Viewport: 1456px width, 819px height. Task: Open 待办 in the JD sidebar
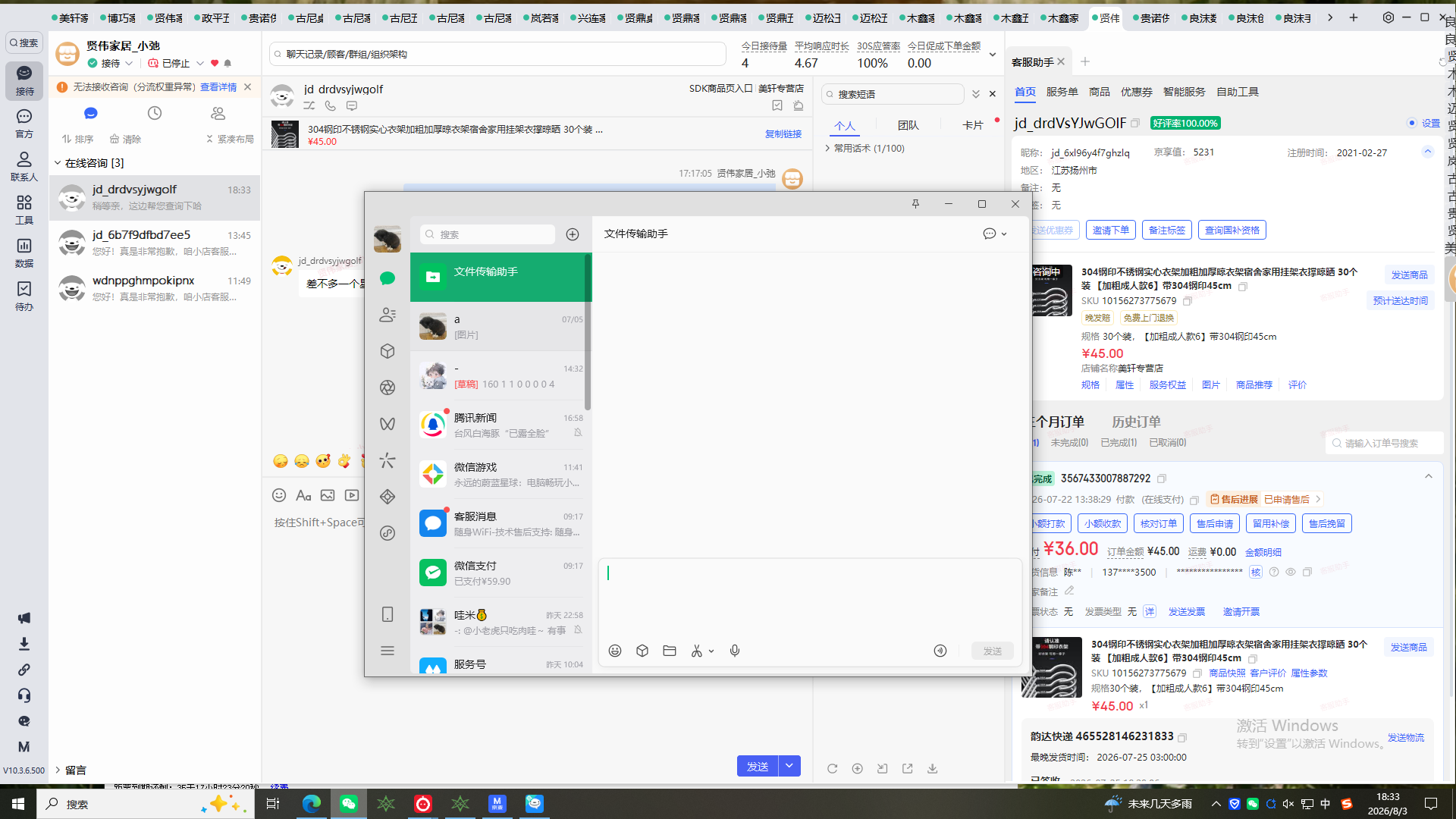24,296
